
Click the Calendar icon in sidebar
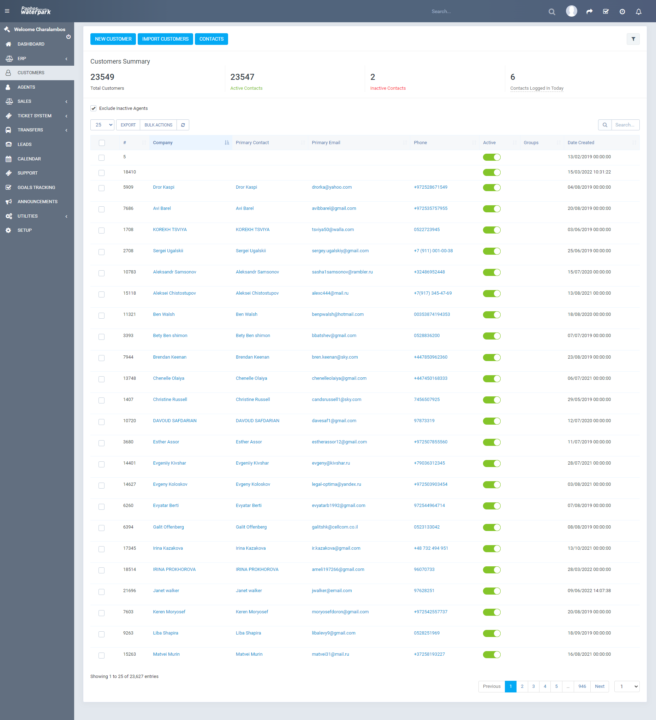click(x=8, y=158)
